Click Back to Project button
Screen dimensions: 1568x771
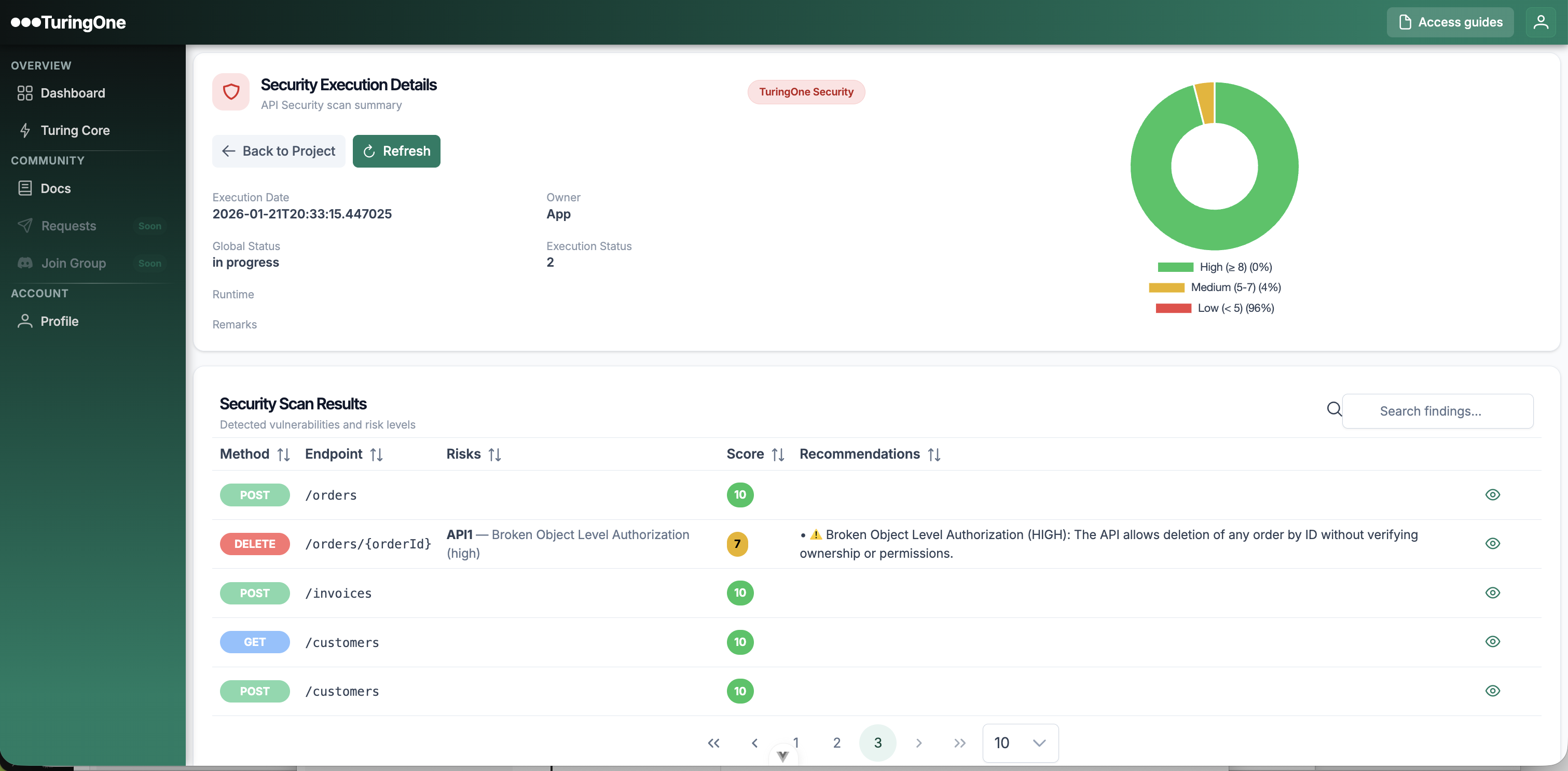pos(278,151)
